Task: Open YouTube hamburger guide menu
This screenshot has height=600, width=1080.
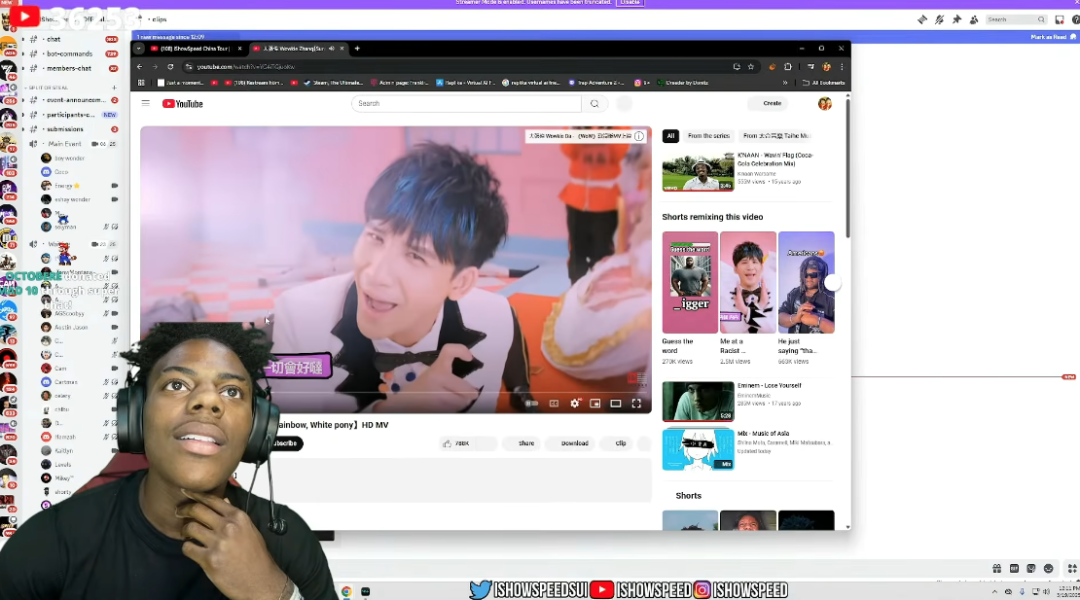Action: tap(145, 103)
